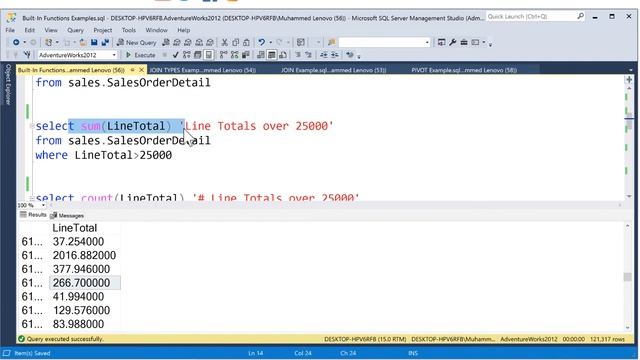Open the window layout dropdown arrow

tap(484, 42)
